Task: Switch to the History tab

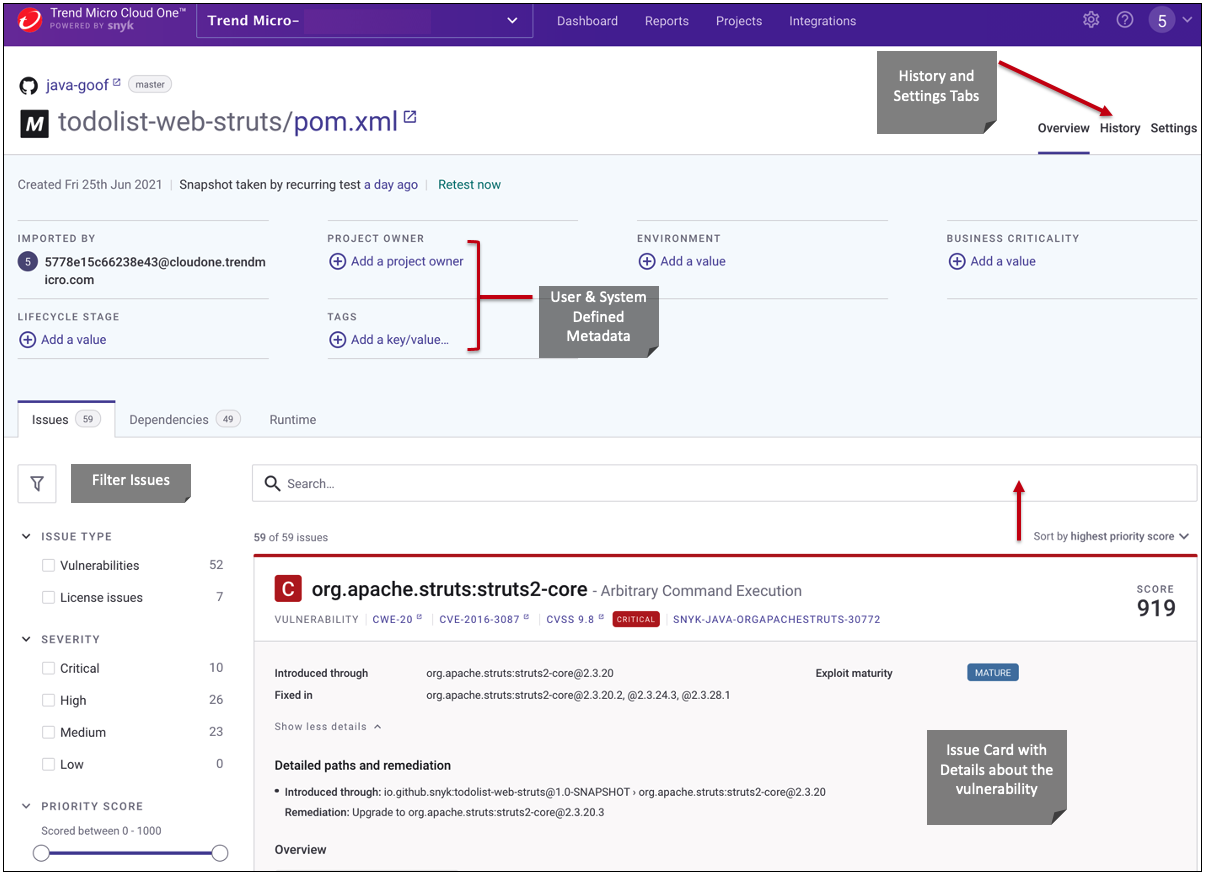Action: click(x=1120, y=128)
